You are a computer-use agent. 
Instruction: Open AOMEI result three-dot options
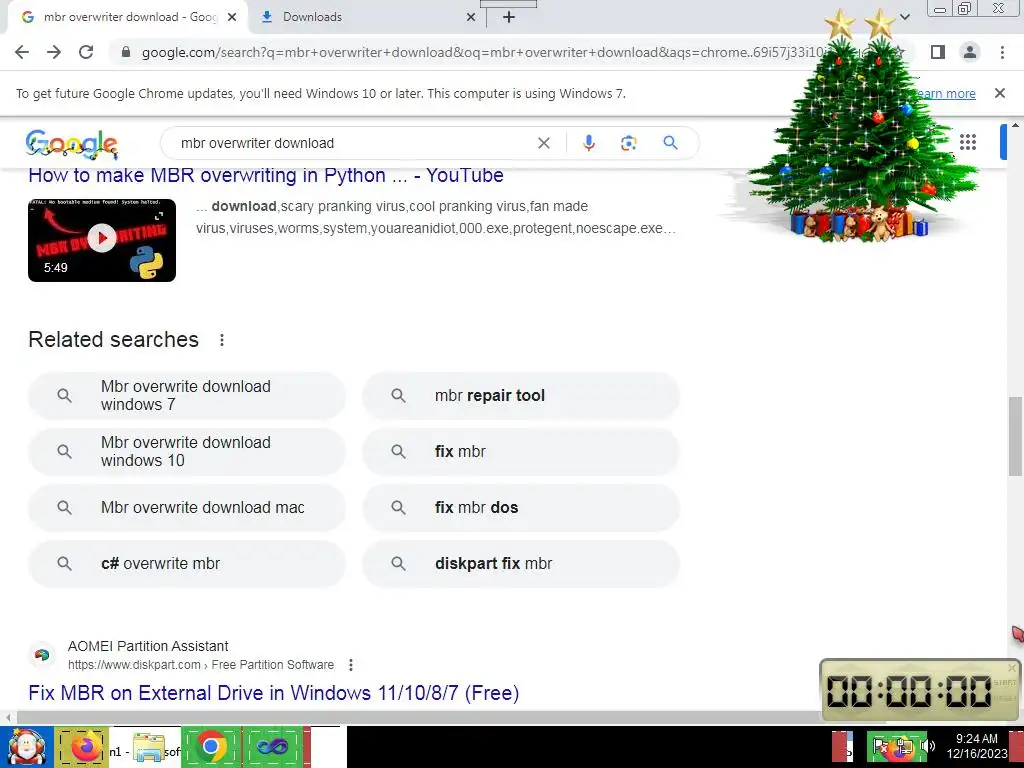pos(351,665)
